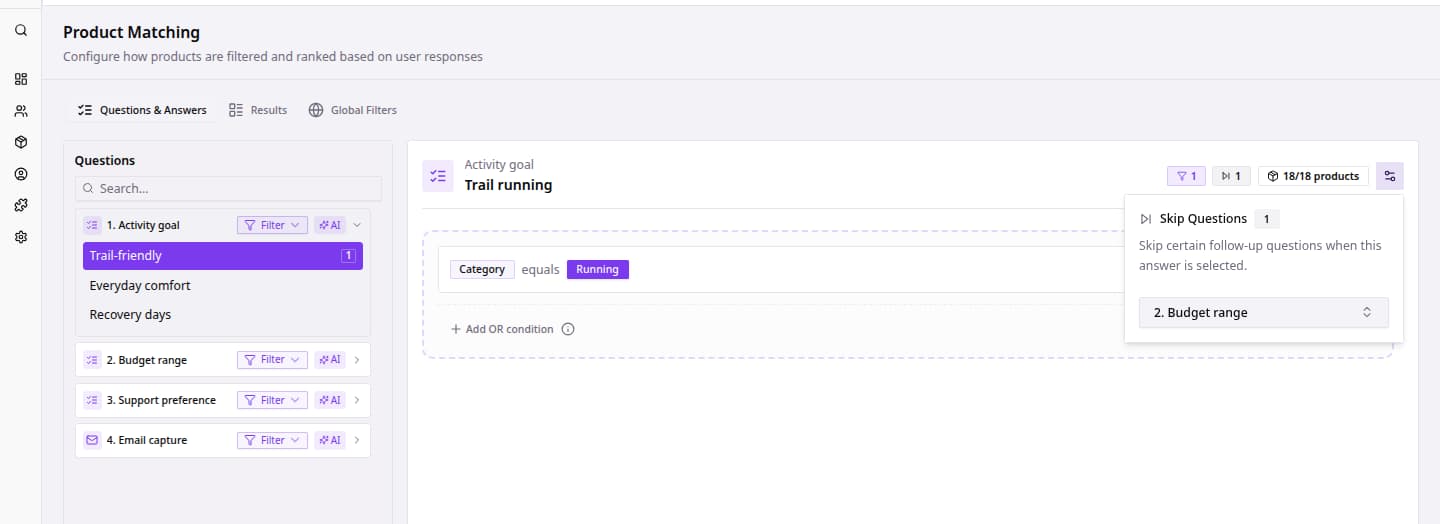The image size is (1440, 524).
Task: Open the products box icon in sidebar
Action: point(21,142)
